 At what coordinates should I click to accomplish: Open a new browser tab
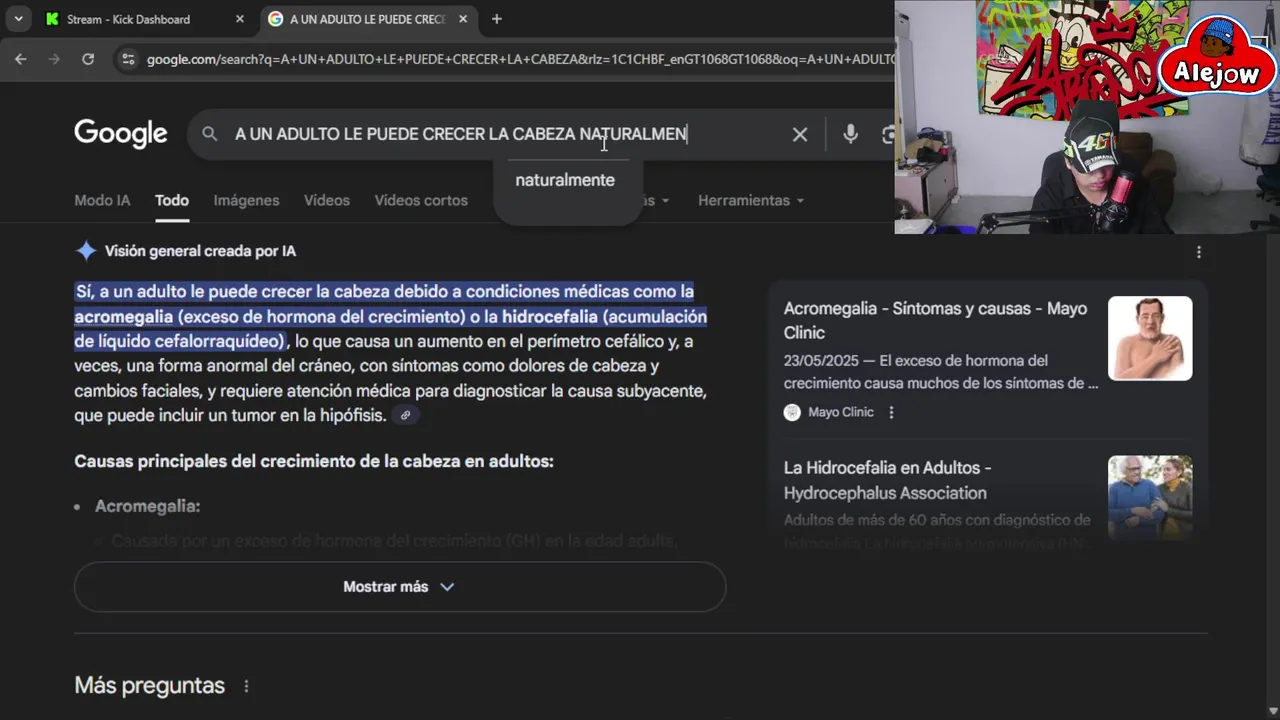point(496,19)
